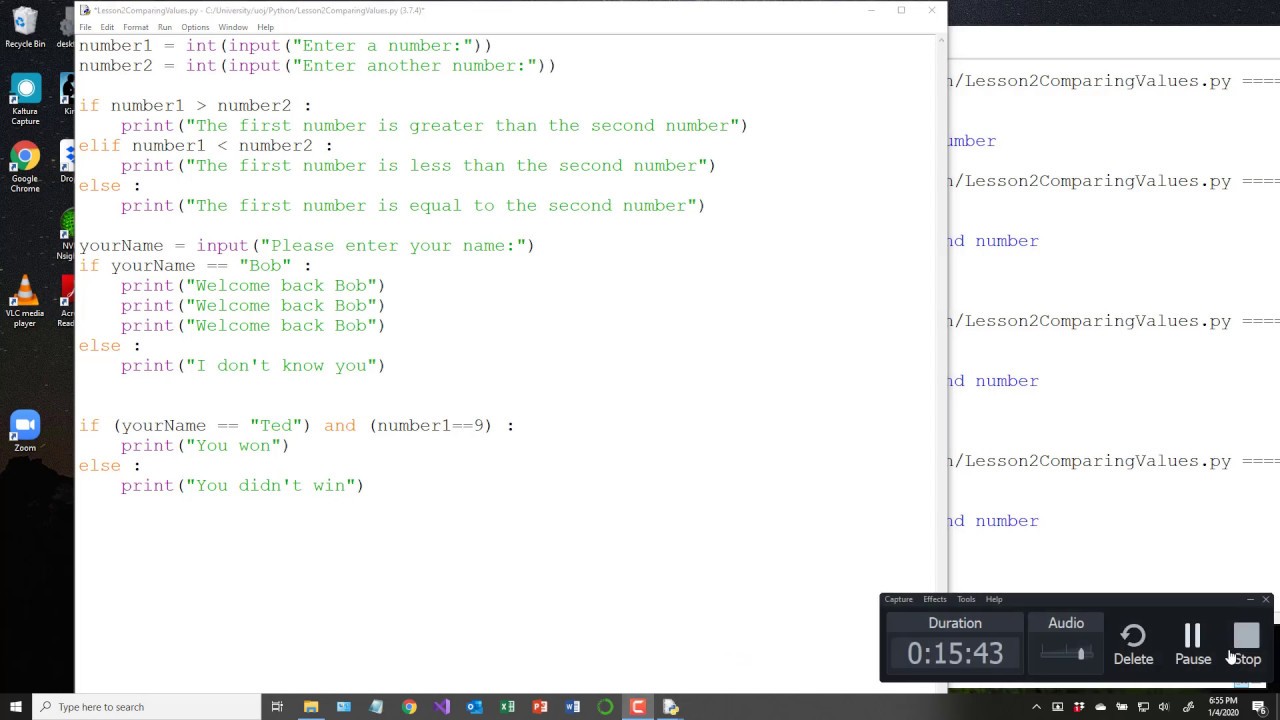Image resolution: width=1280 pixels, height=720 pixels.
Task: Switch to Camtasia recorder on taskbar
Action: (x=638, y=707)
